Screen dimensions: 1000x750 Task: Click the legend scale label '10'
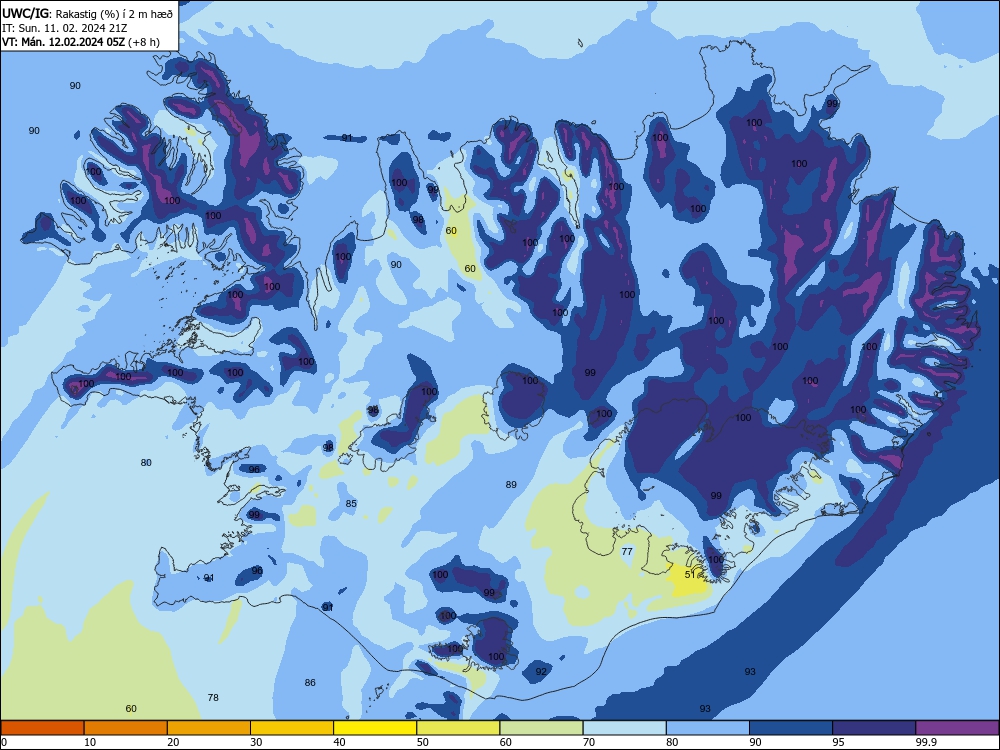(90, 742)
